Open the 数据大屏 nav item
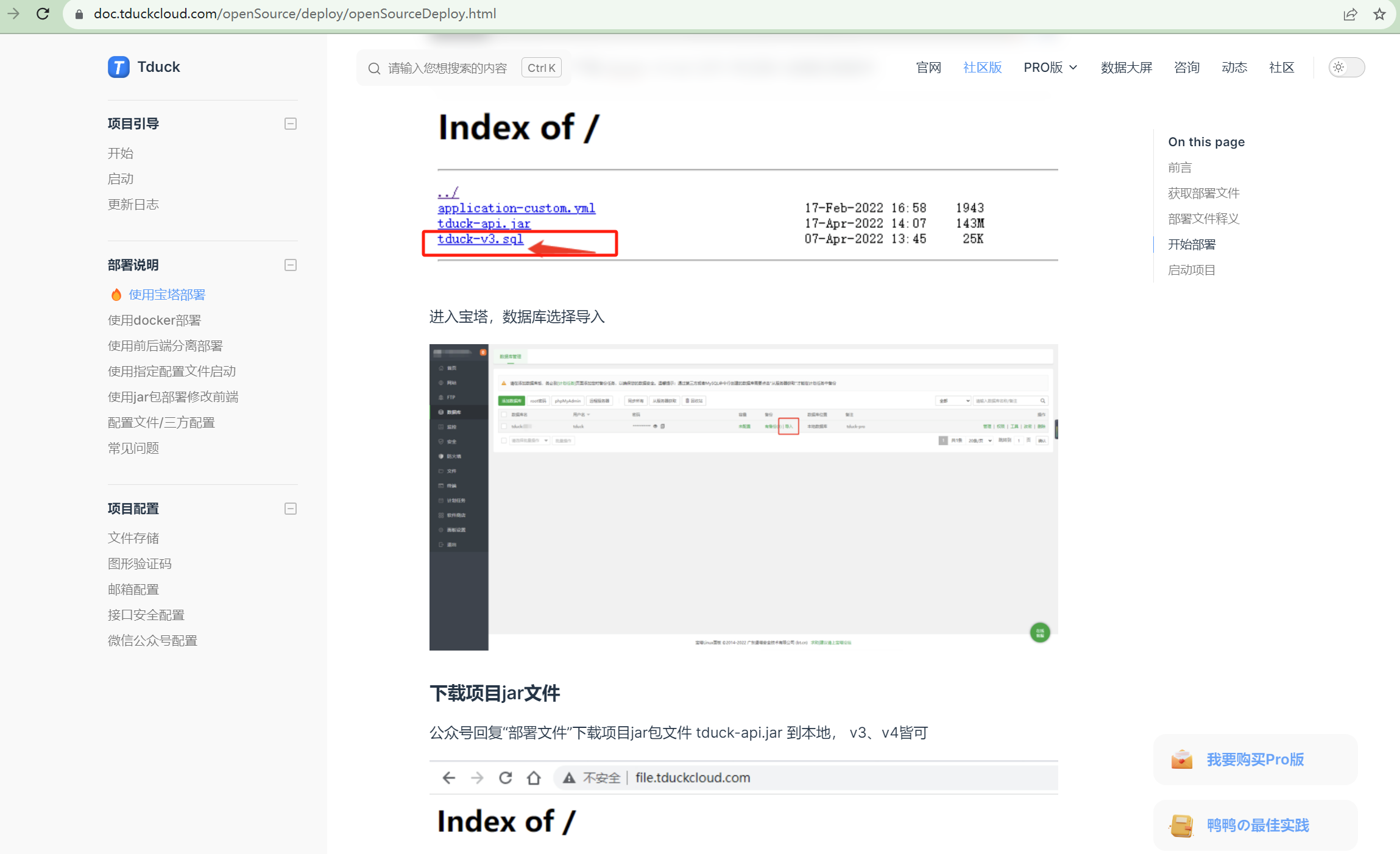Screen dimensions: 1400x854 [1126, 68]
